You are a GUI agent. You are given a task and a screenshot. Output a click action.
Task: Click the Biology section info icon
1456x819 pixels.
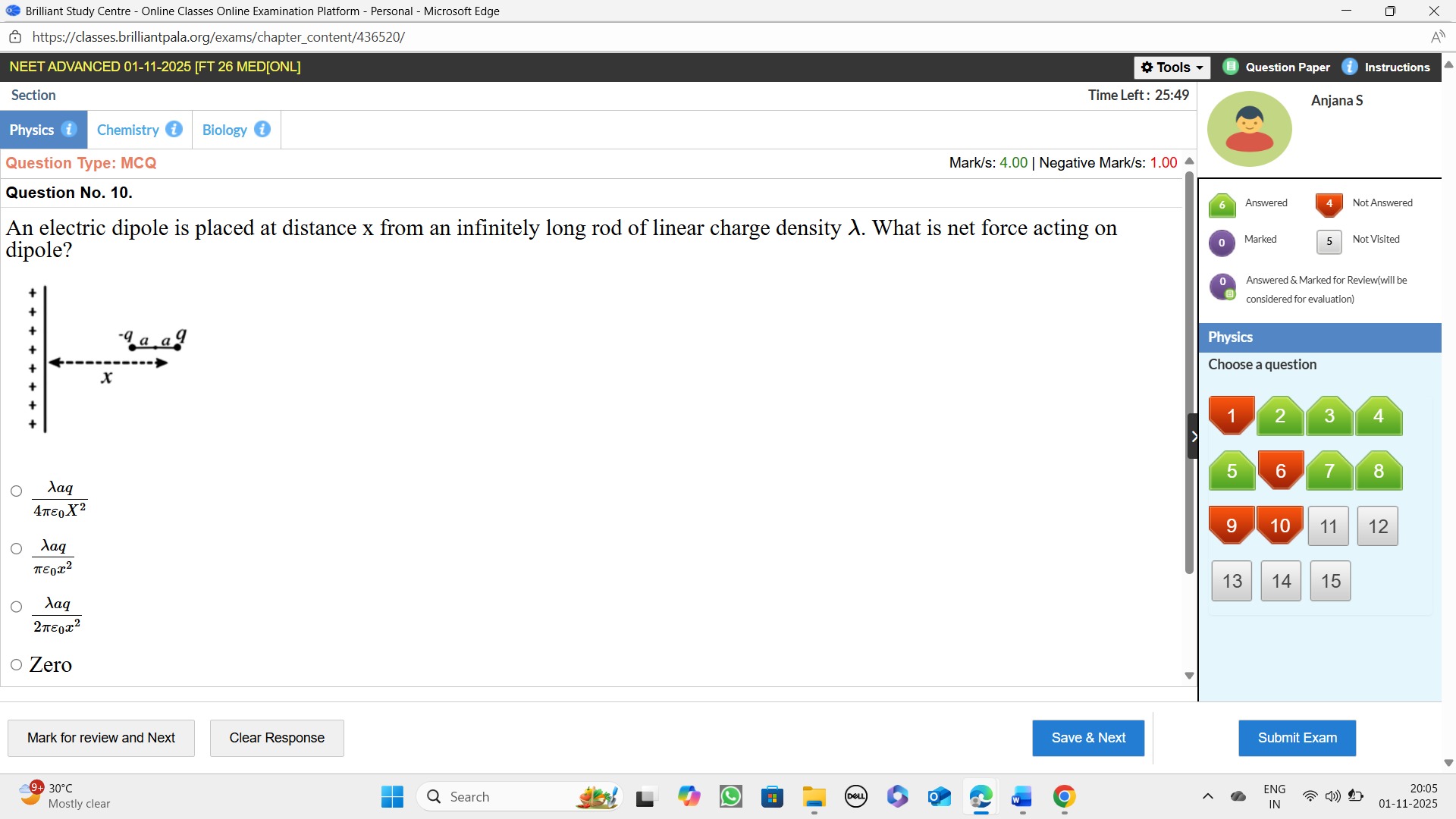[262, 130]
